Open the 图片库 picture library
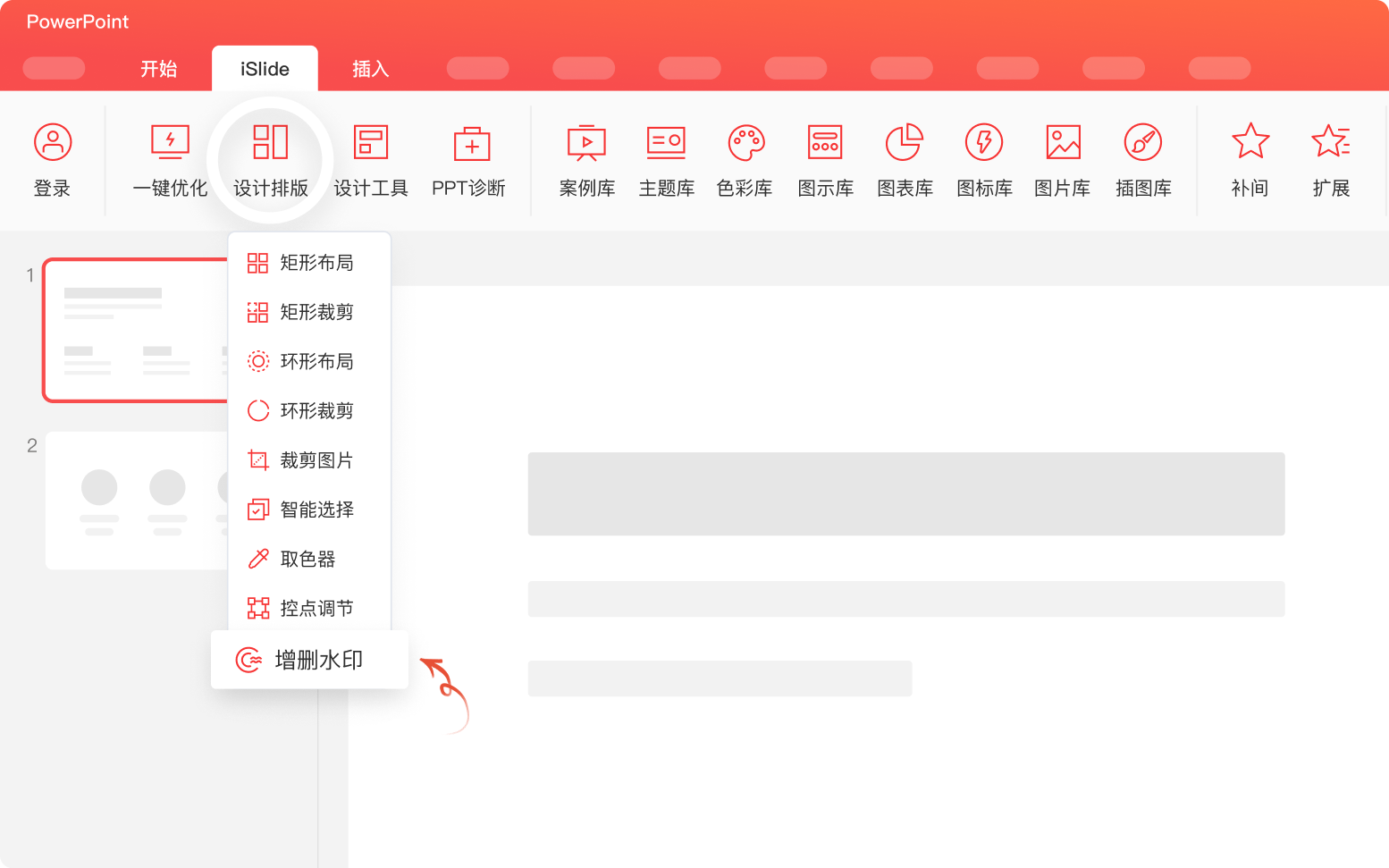1389x868 pixels. point(1063,160)
